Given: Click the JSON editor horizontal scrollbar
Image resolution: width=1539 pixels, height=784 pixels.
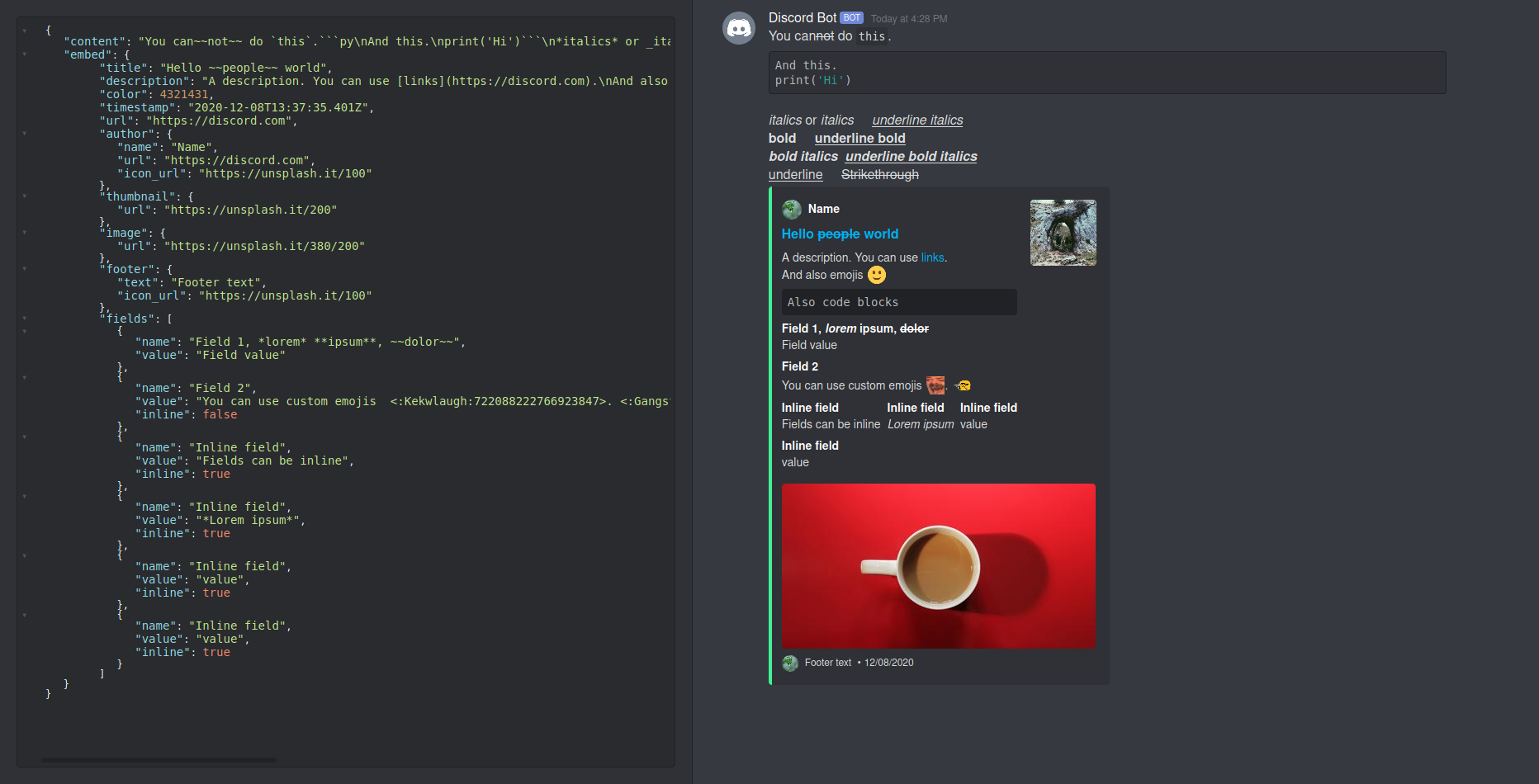Looking at the screenshot, I should [159, 760].
